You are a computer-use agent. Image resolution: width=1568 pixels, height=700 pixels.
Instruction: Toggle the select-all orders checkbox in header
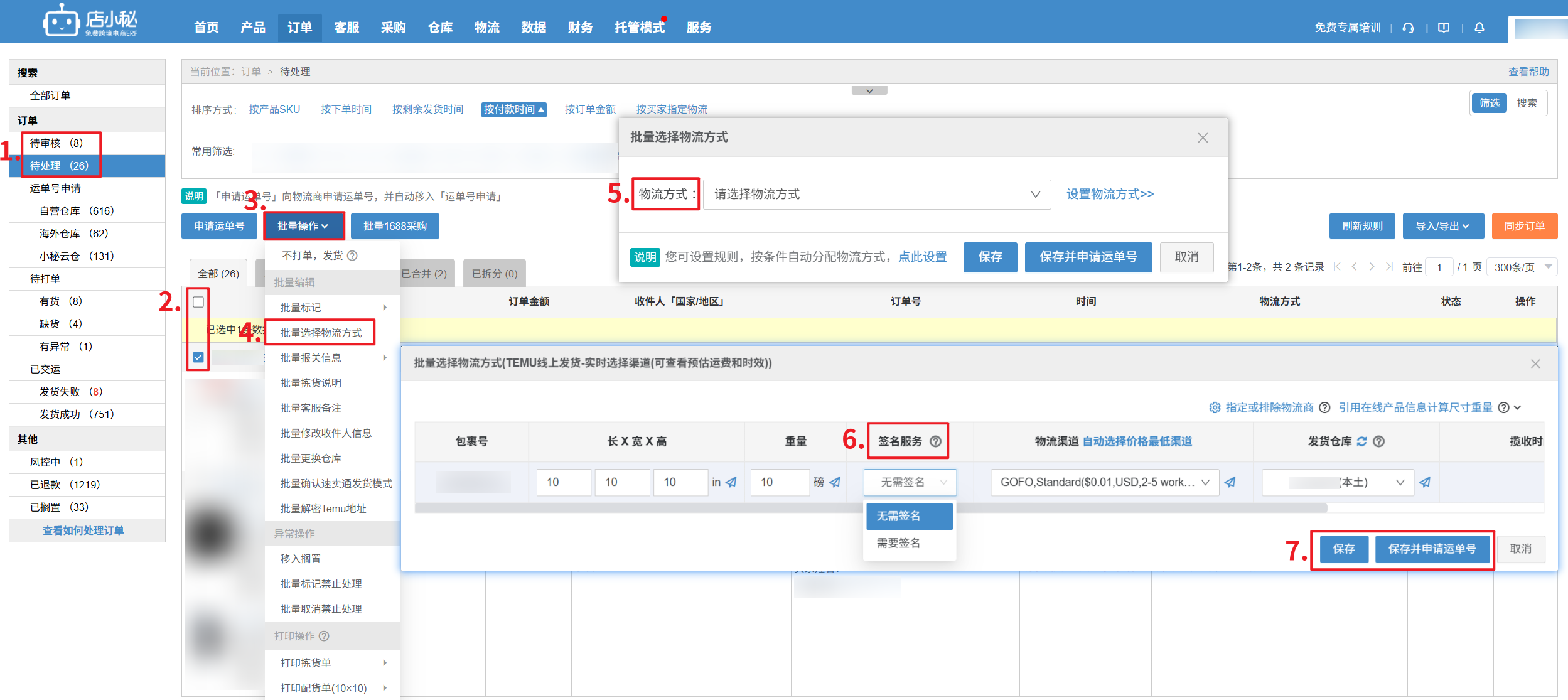click(198, 302)
